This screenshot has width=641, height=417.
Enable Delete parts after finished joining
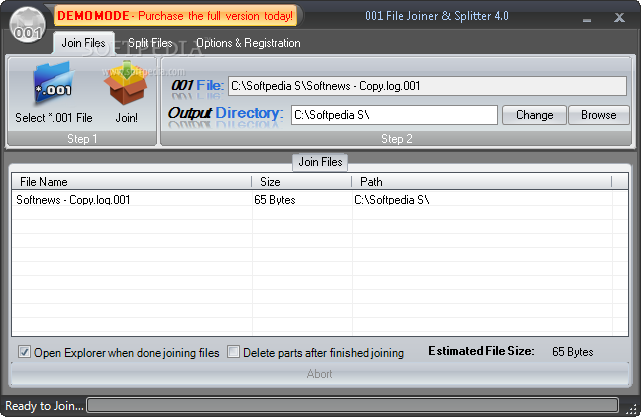[x=233, y=352]
